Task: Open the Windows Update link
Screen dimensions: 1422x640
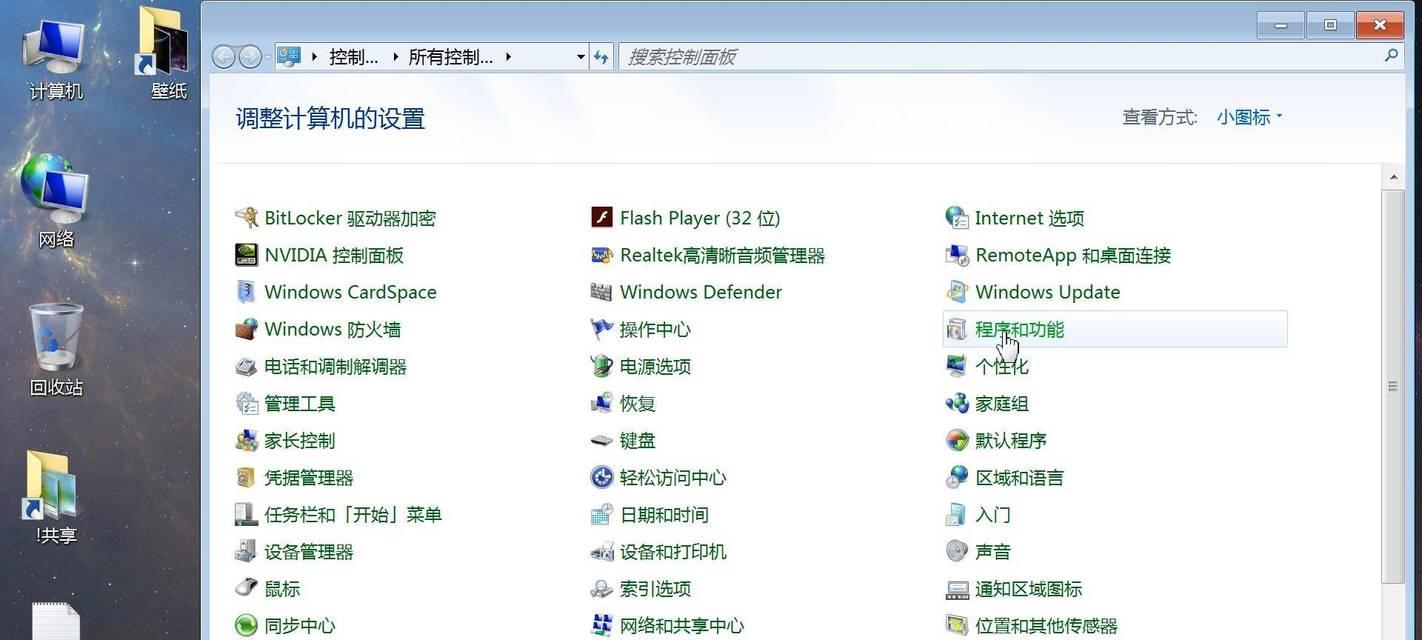Action: (x=1047, y=292)
